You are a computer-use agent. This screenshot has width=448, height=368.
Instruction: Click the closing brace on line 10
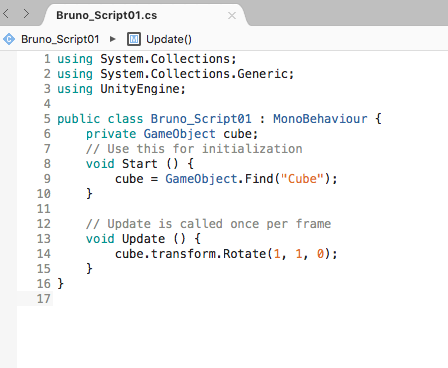pyautogui.click(x=89, y=194)
